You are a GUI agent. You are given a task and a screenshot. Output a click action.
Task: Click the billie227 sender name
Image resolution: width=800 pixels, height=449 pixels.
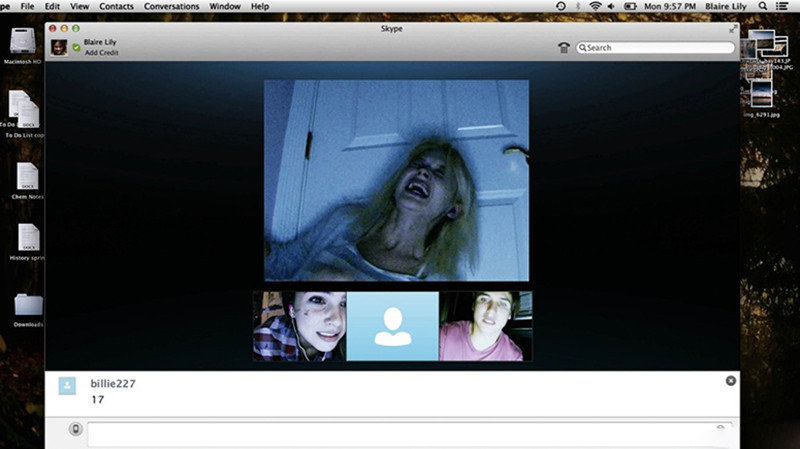pos(113,384)
